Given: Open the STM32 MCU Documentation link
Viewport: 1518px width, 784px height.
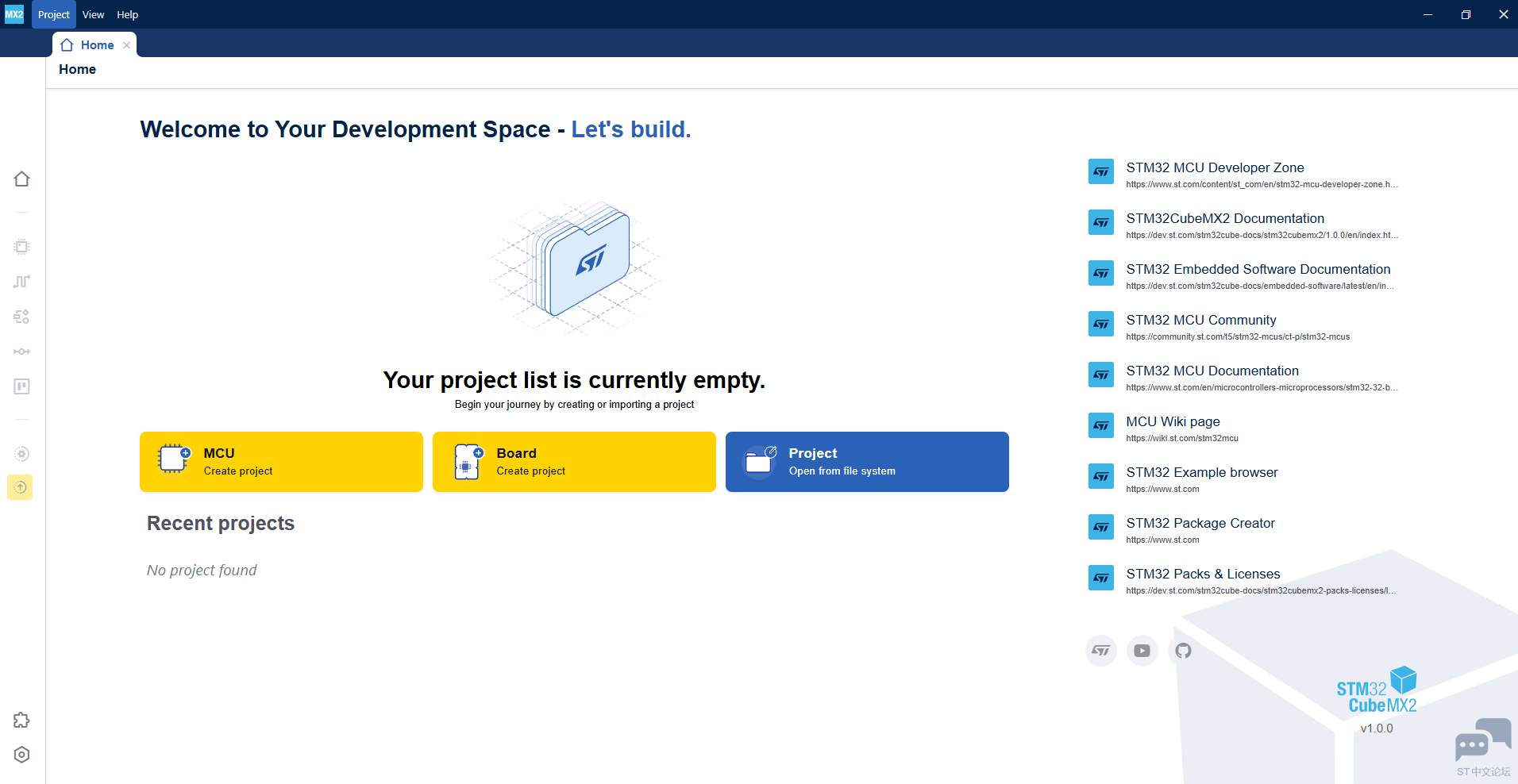Looking at the screenshot, I should tap(1212, 371).
